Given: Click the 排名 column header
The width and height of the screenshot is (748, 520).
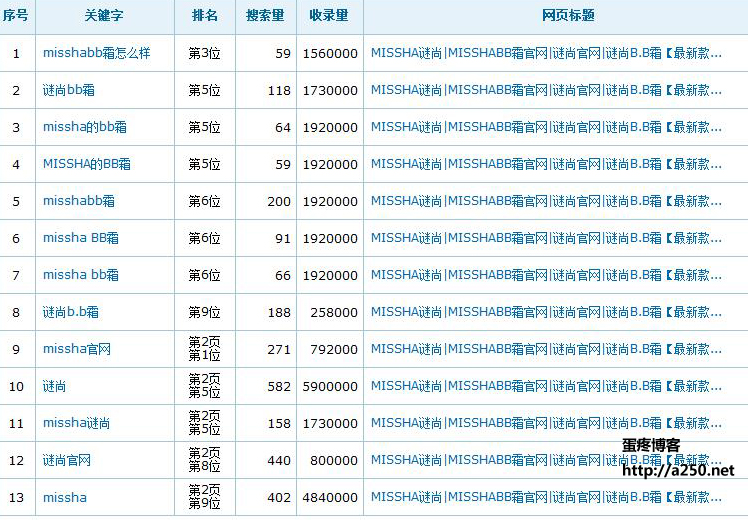Looking at the screenshot, I should click(x=205, y=15).
